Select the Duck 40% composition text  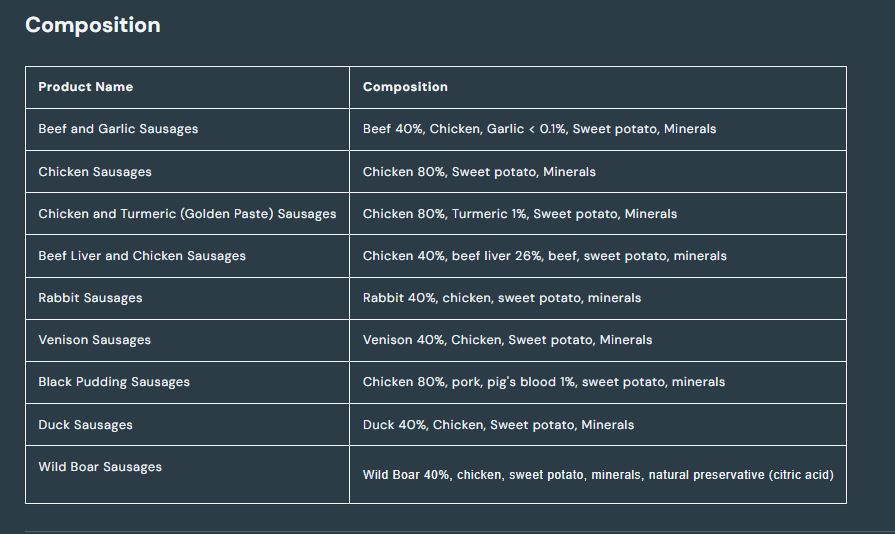498,425
